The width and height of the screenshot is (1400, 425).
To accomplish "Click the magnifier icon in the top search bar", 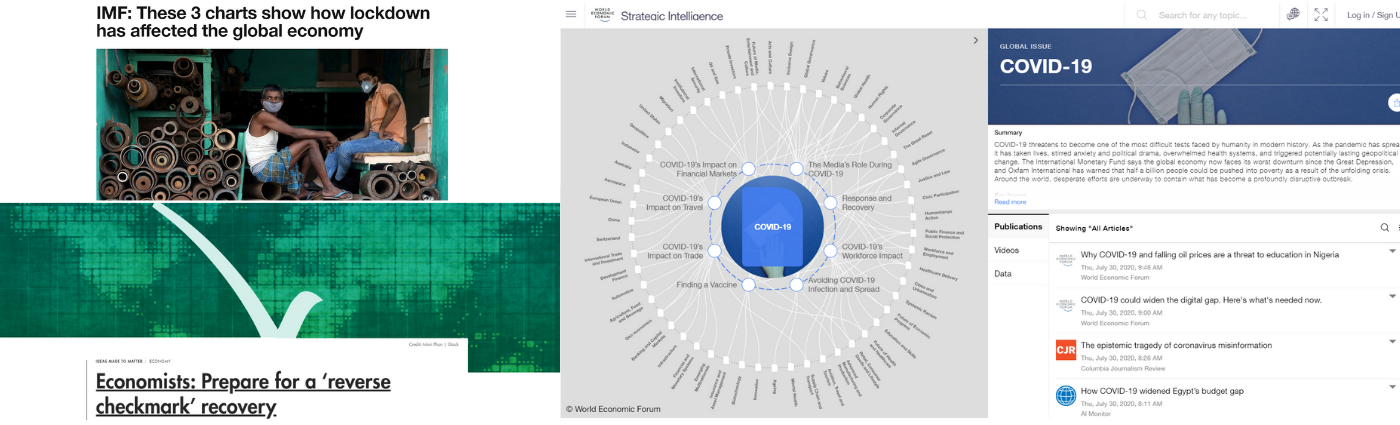I will [1142, 15].
